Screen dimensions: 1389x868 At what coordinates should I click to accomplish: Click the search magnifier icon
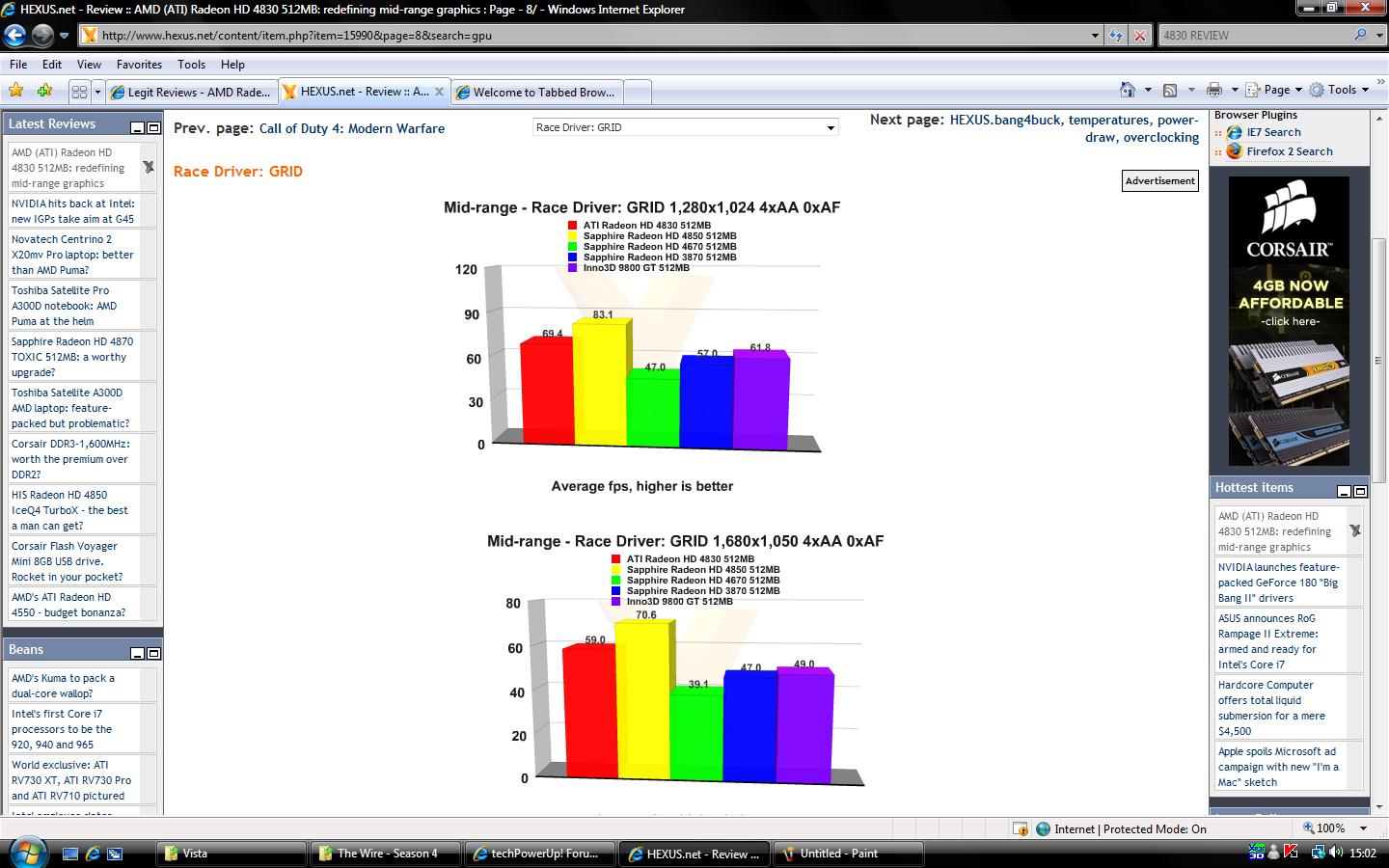[x=1361, y=35]
